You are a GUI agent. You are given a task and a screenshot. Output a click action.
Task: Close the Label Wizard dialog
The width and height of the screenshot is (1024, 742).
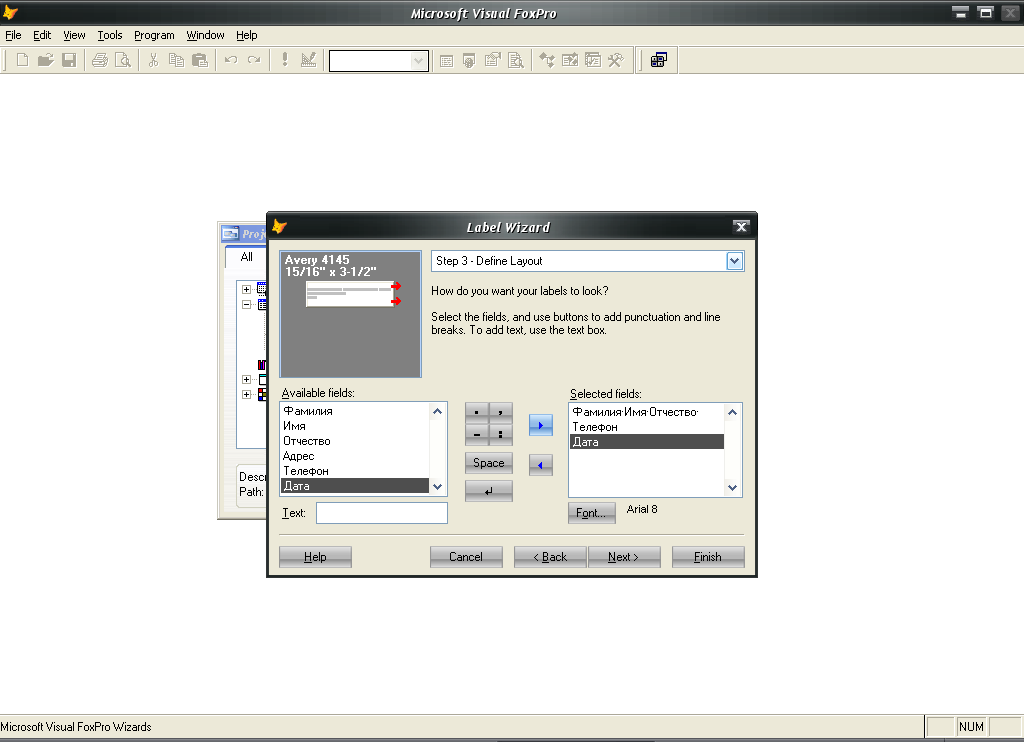(x=741, y=227)
